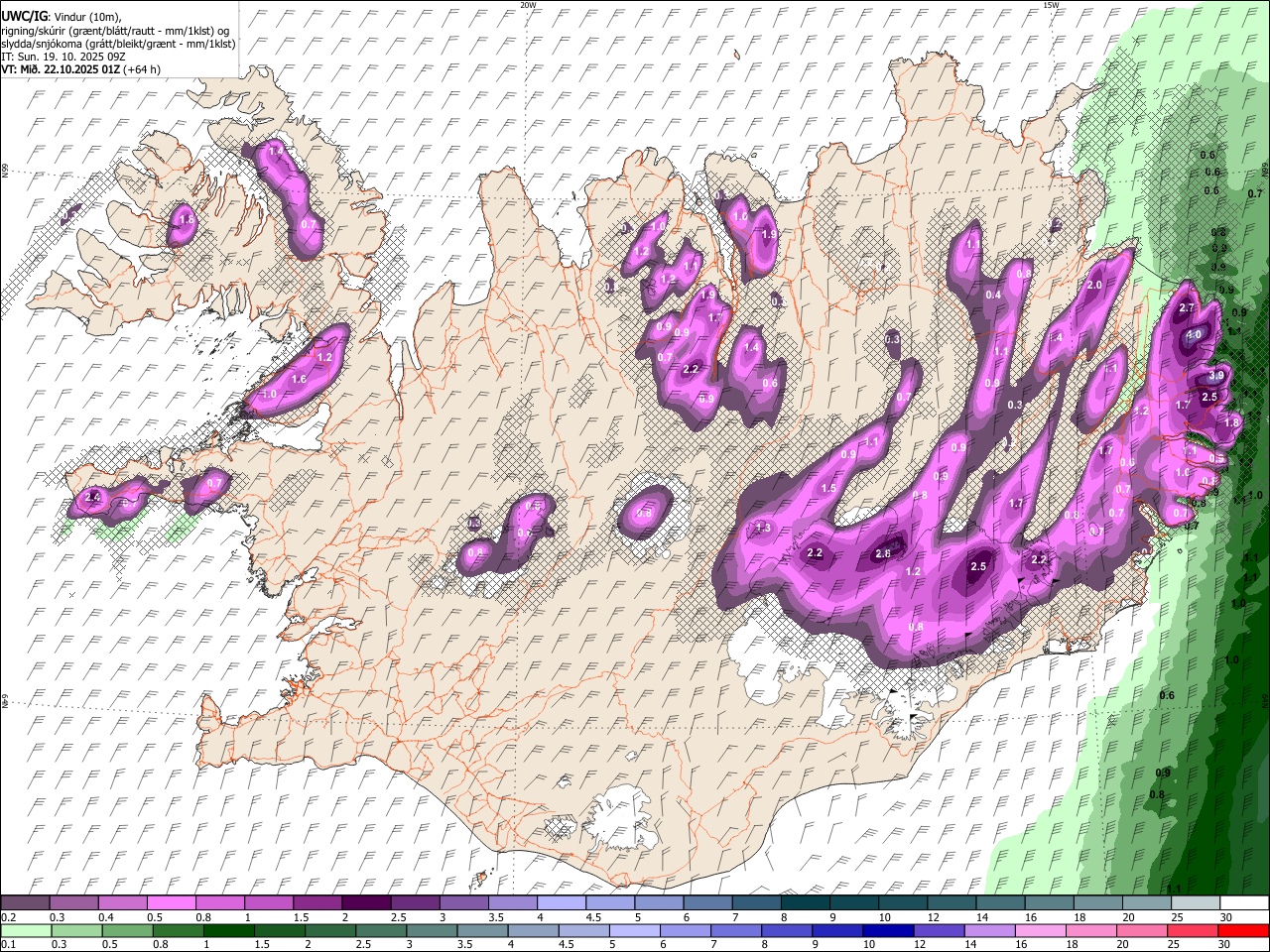The height and width of the screenshot is (952, 1270).
Task: Pick the dark teal top-row swatch between 8 and 9
Action: pyautogui.click(x=807, y=903)
